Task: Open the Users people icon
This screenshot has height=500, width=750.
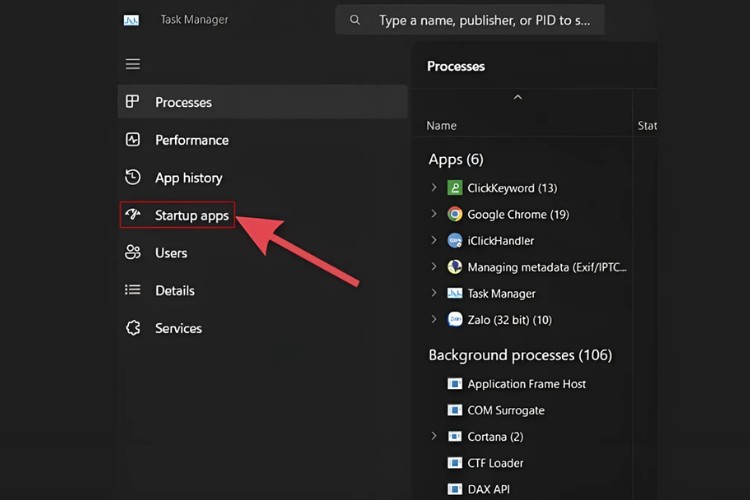Action: [133, 253]
